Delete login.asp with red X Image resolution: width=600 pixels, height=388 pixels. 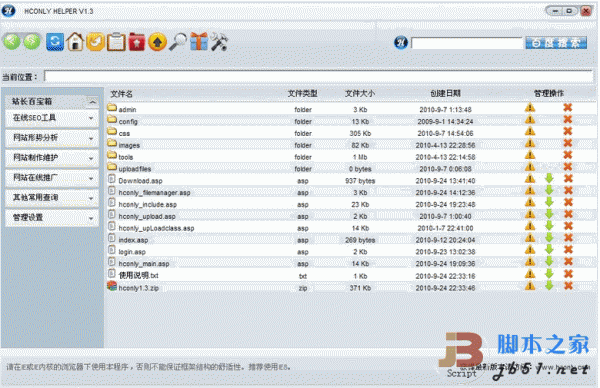point(568,250)
